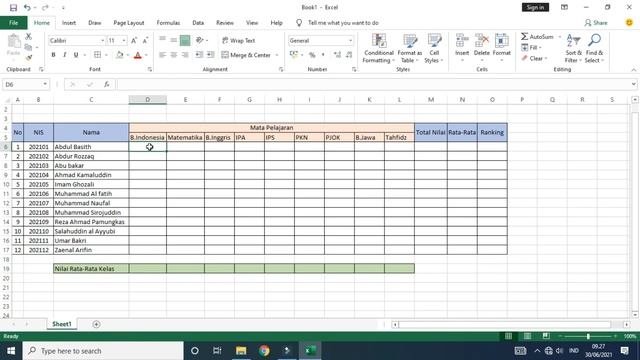
Task: Apply the red font color
Action: click(138, 55)
